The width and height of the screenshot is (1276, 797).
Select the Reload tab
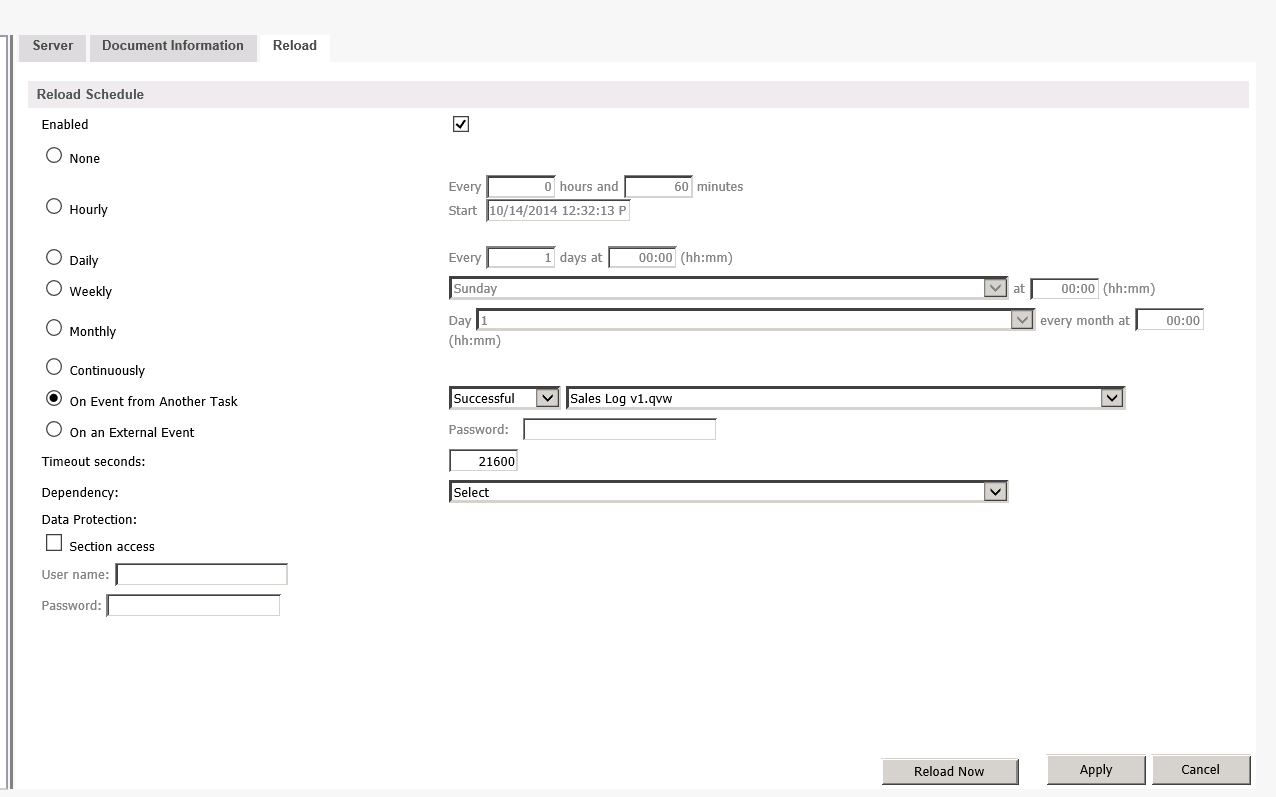[295, 46]
